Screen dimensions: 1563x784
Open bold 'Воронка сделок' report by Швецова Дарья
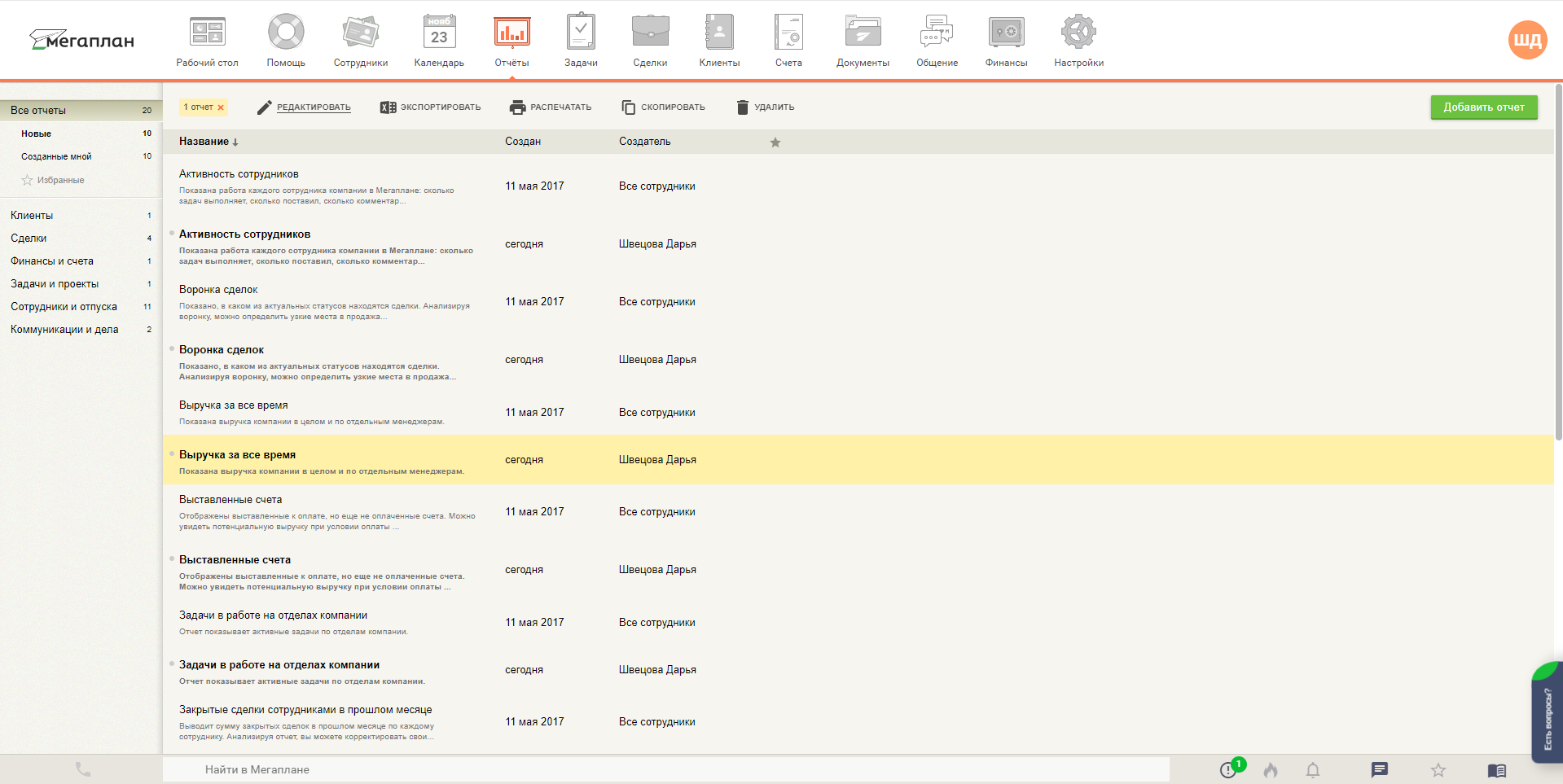pyautogui.click(x=222, y=350)
